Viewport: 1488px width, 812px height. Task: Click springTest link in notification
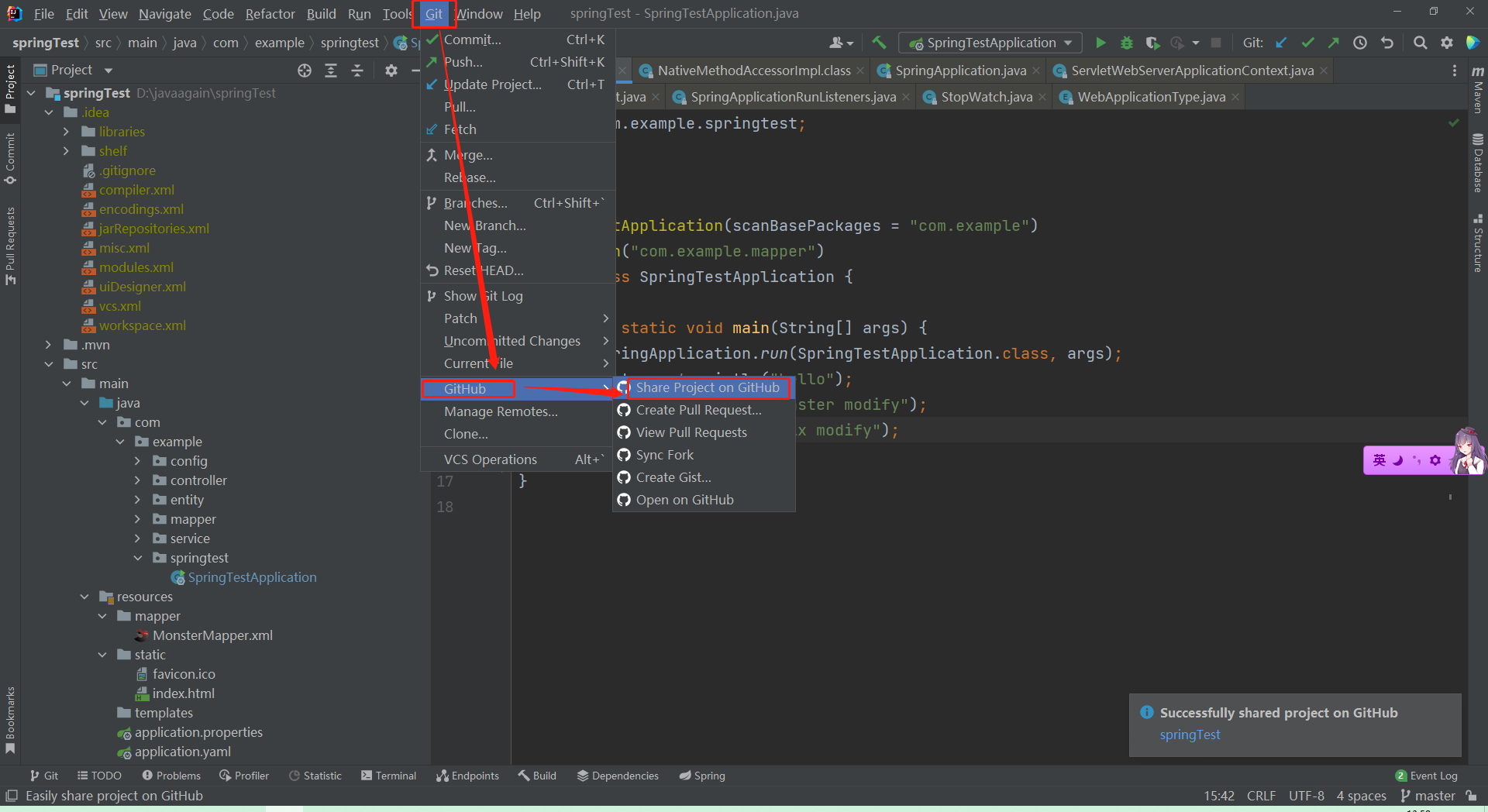click(x=1190, y=735)
